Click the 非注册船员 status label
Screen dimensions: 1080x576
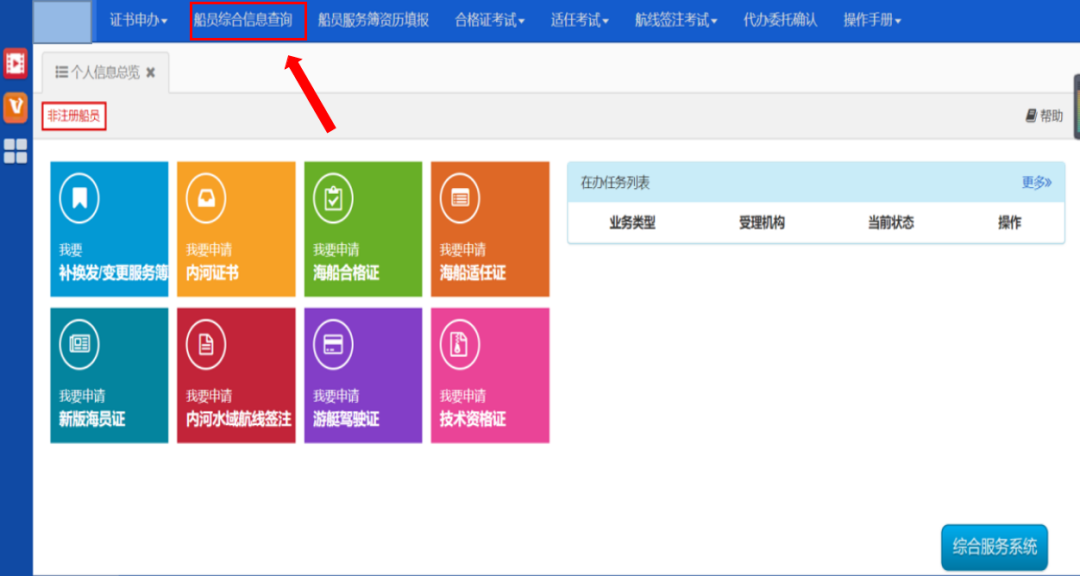(74, 116)
